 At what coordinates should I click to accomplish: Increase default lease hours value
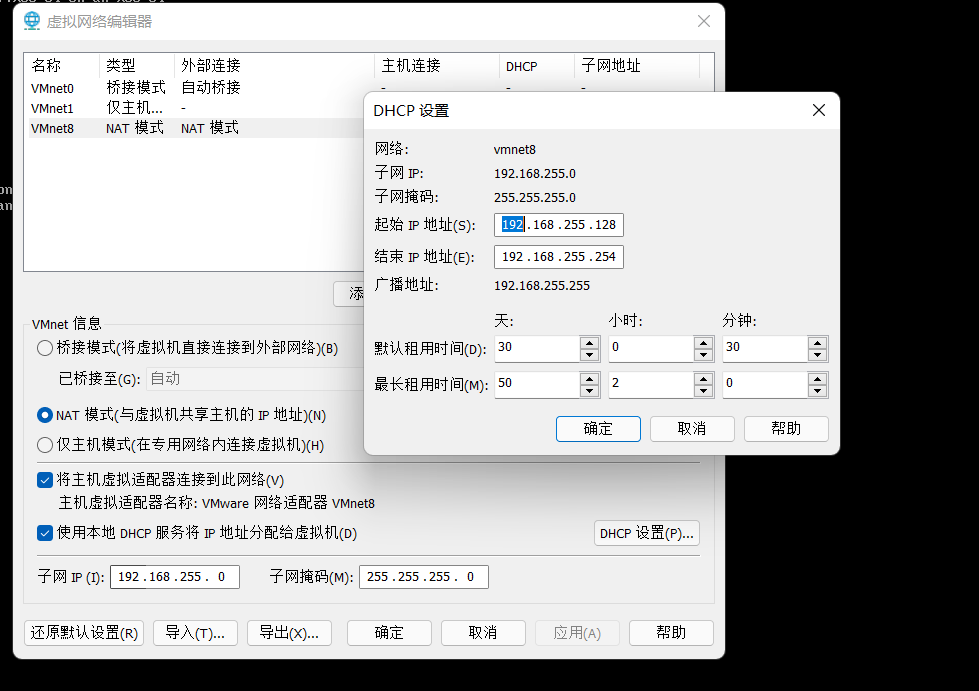pos(703,343)
